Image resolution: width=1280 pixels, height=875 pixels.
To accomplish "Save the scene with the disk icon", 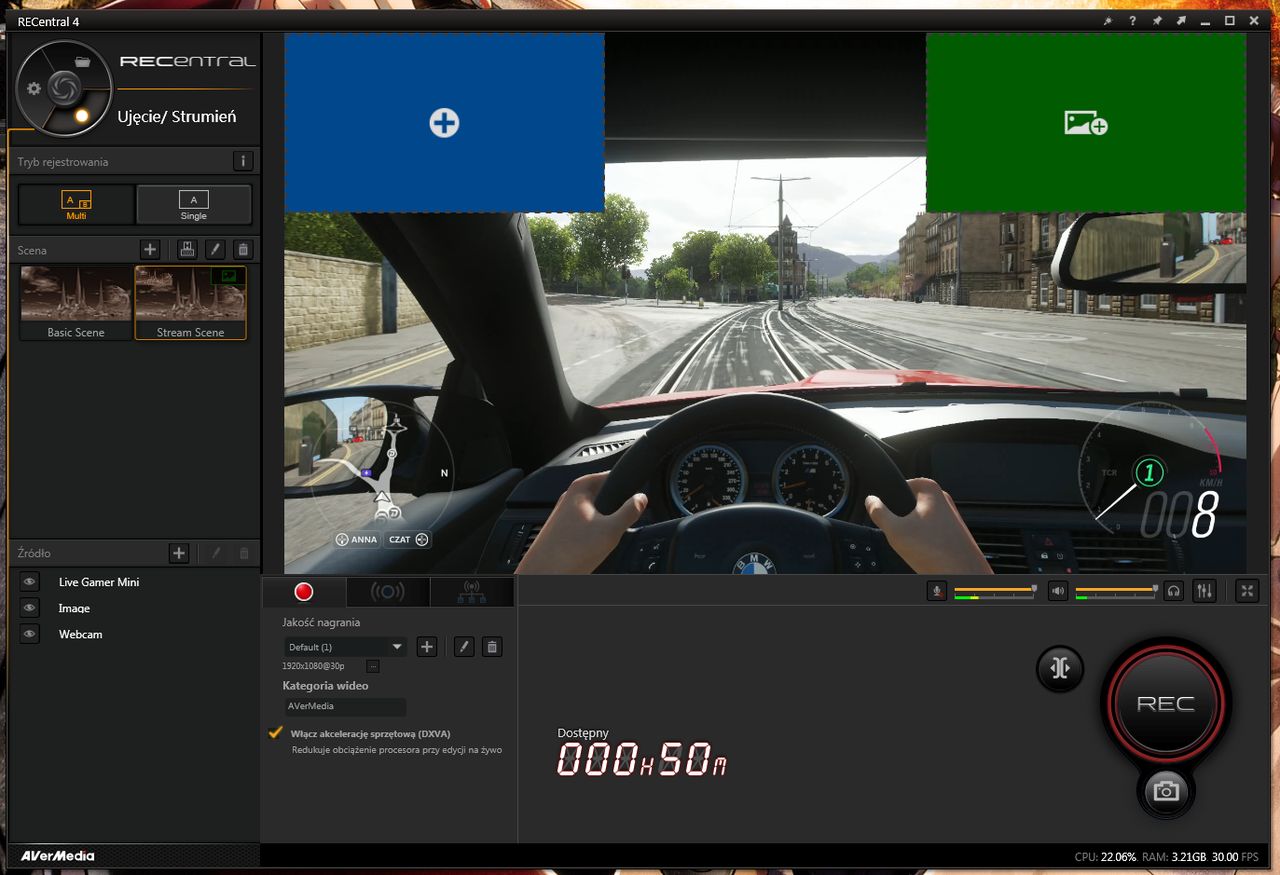I will [x=187, y=249].
